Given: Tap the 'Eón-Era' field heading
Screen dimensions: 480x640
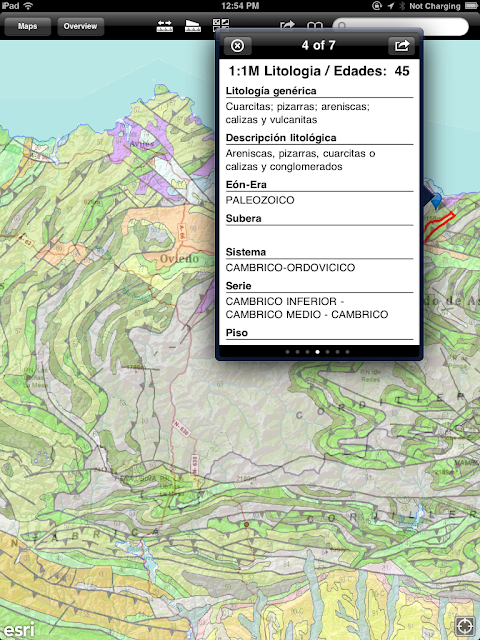Looking at the screenshot, I should [x=246, y=184].
